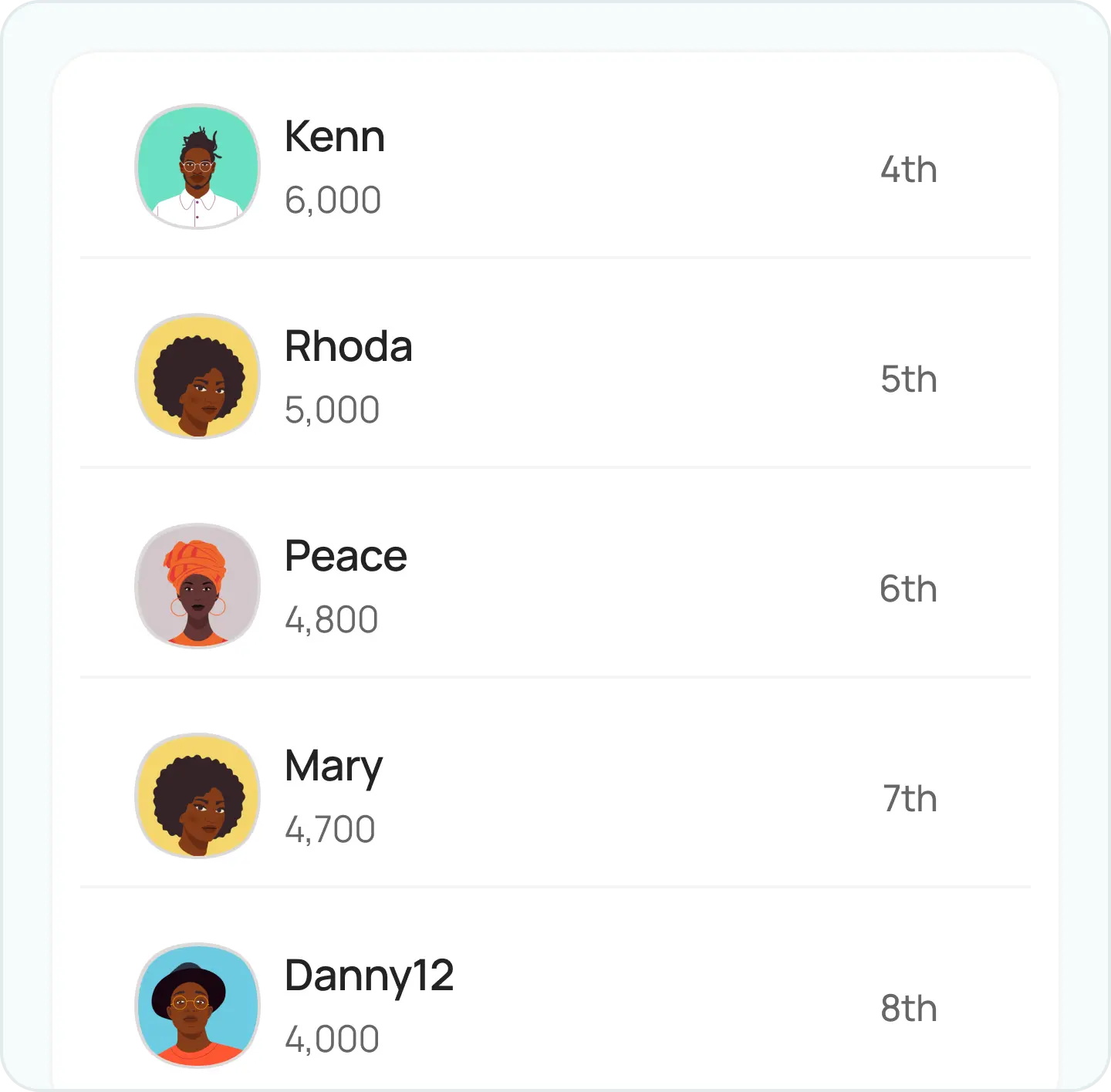Select the Mary player name
The image size is (1111, 1092).
pyautogui.click(x=333, y=768)
